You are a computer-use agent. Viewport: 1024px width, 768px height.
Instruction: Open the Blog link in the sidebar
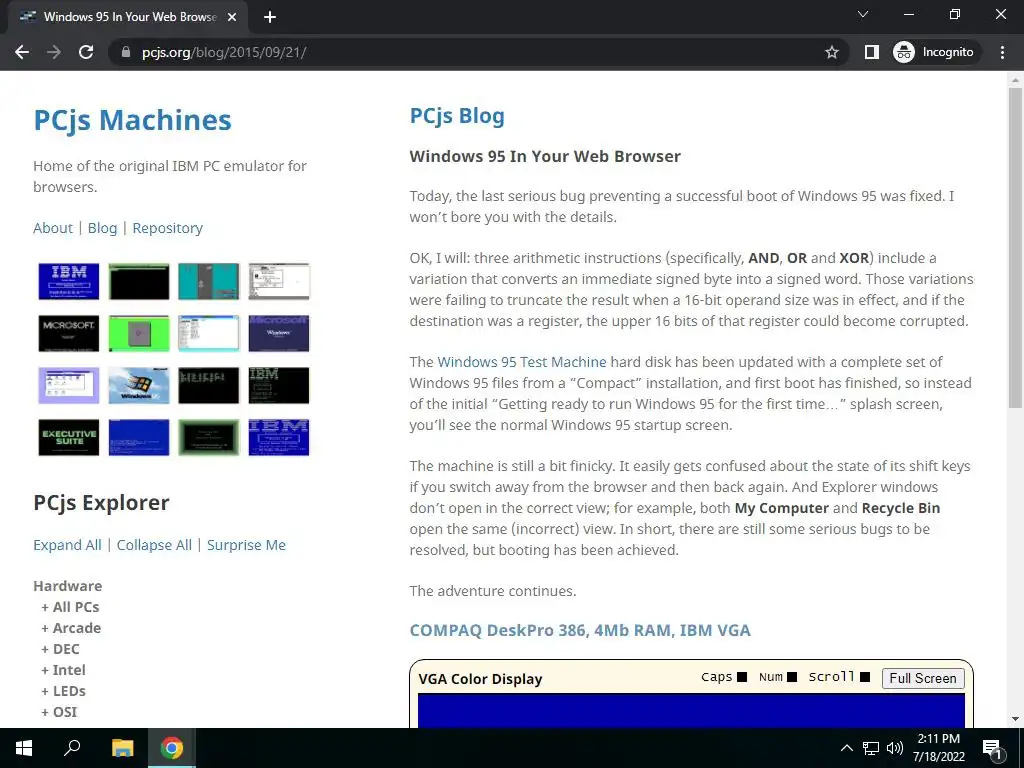(x=103, y=228)
